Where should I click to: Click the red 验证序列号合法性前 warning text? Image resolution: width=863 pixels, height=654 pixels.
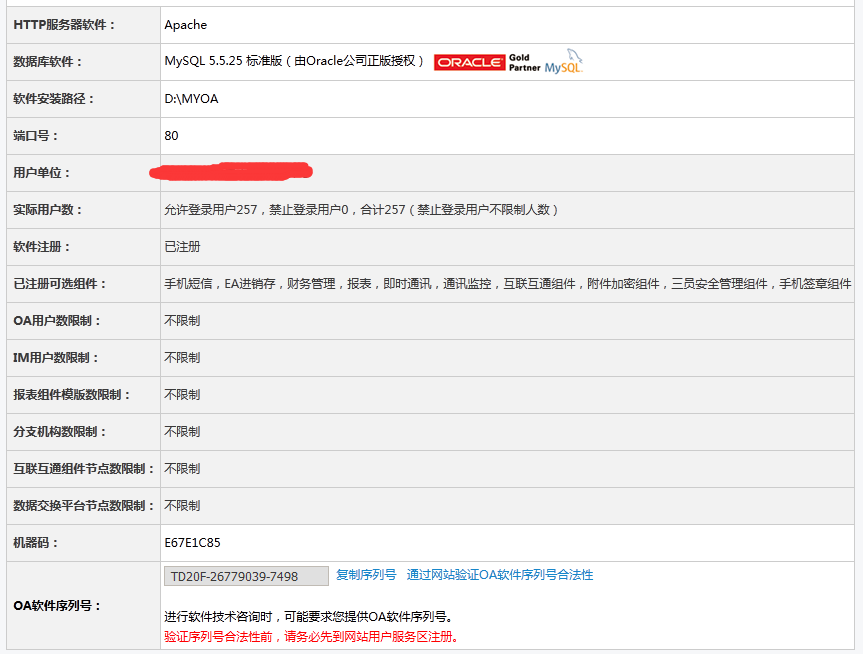coord(311,637)
